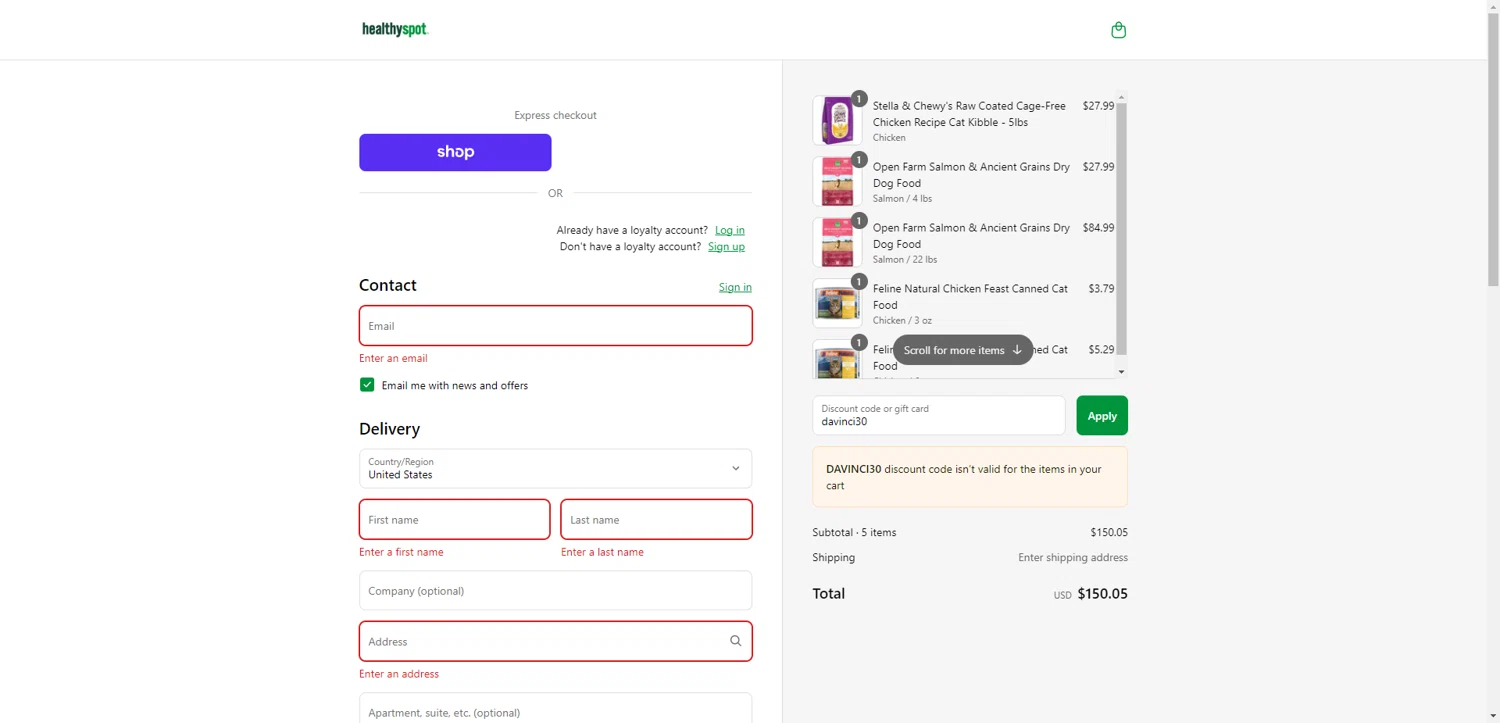Viewport: 1500px width, 723px height.
Task: Click the Scroll for more items pill
Action: [963, 350]
